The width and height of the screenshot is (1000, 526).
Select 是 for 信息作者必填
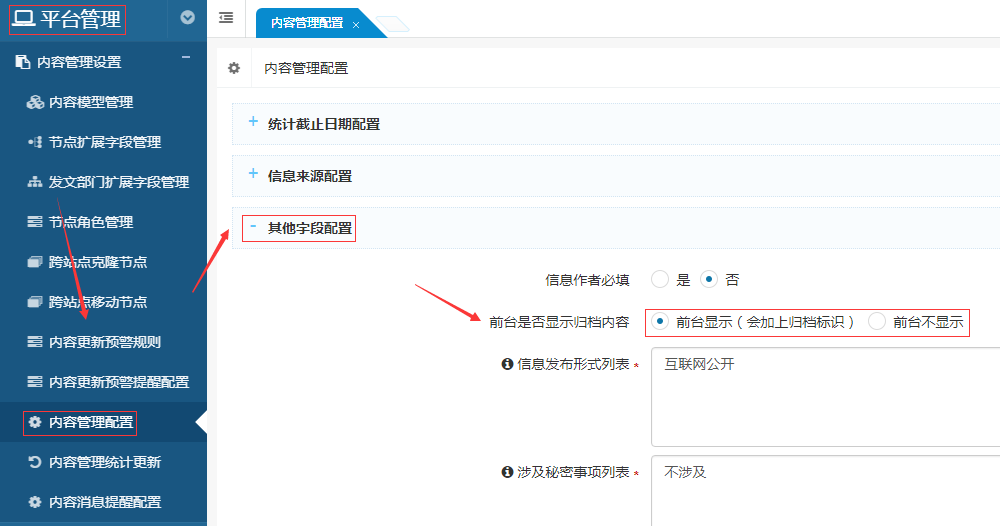pos(660,279)
